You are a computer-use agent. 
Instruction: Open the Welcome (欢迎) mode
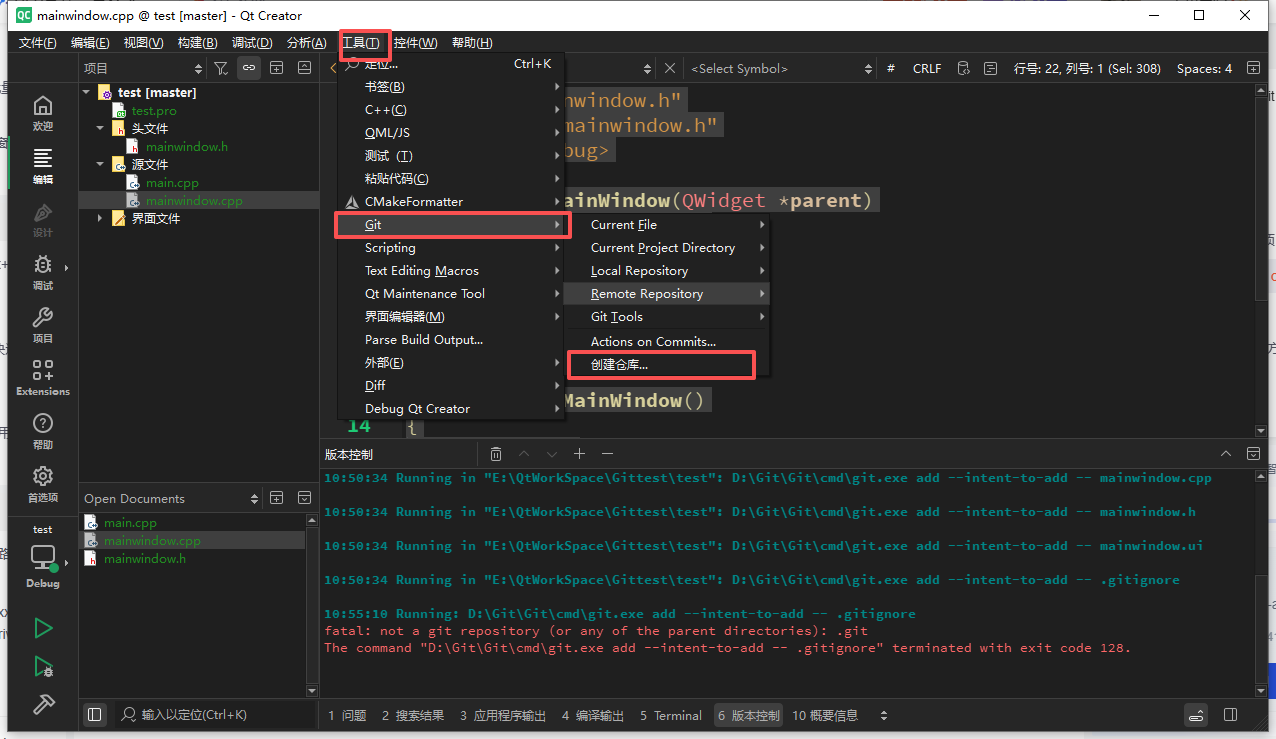(x=42, y=113)
